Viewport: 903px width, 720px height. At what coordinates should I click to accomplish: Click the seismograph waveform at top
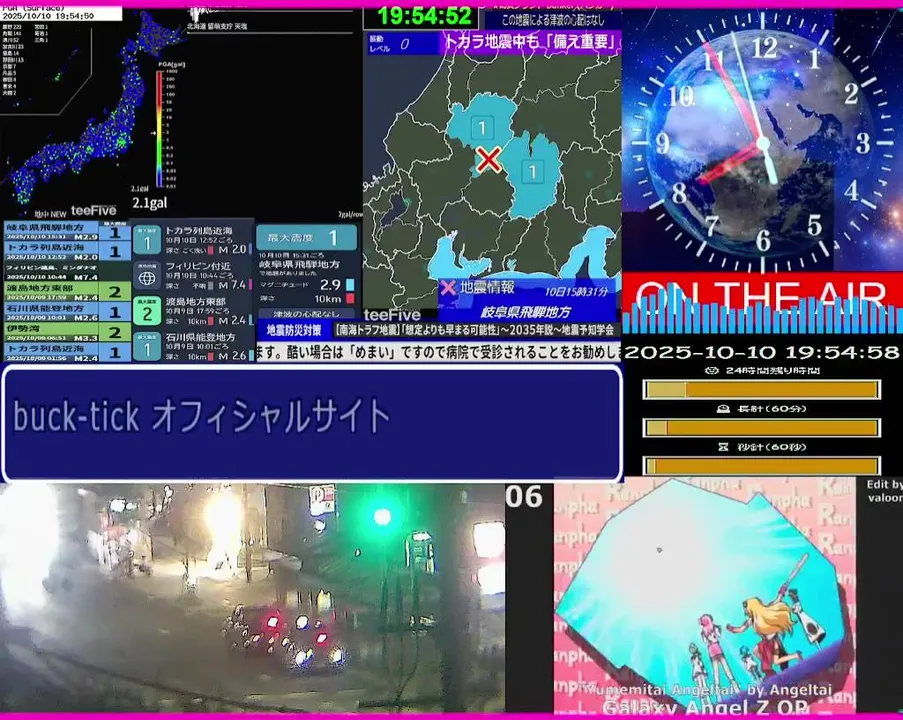click(201, 14)
